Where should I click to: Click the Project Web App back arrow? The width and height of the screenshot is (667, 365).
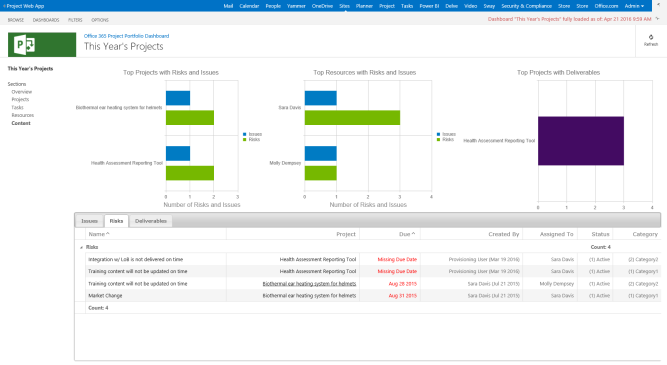[x=4, y=6]
